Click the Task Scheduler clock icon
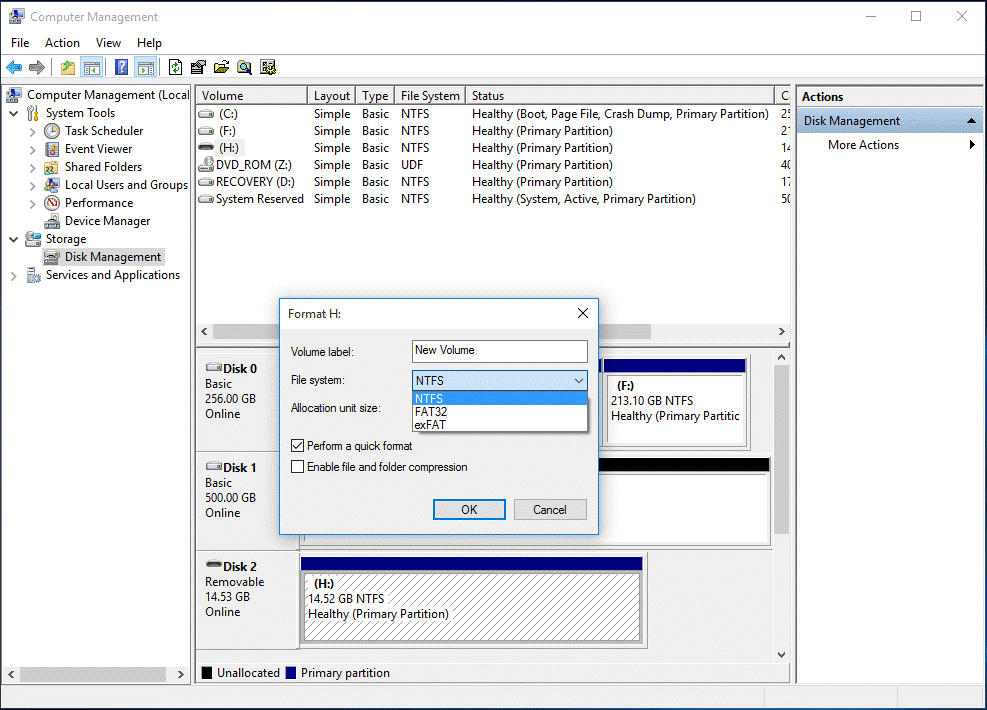 point(52,131)
